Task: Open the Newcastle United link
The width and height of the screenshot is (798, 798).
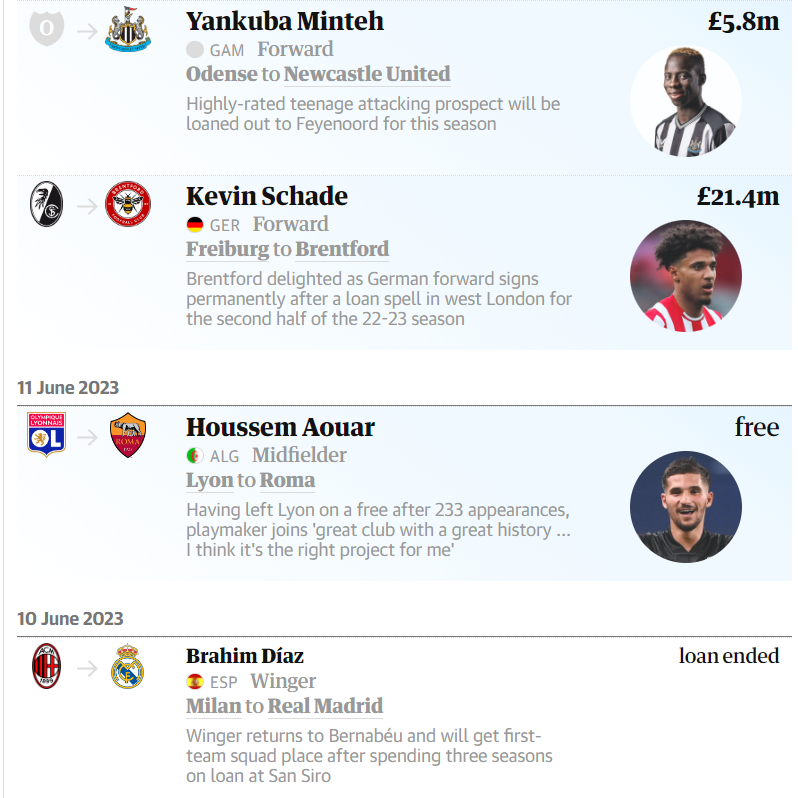Action: [367, 74]
